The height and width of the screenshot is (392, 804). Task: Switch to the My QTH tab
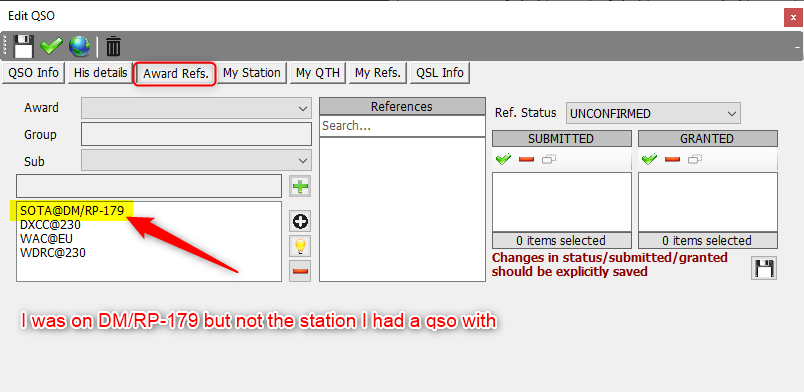318,73
